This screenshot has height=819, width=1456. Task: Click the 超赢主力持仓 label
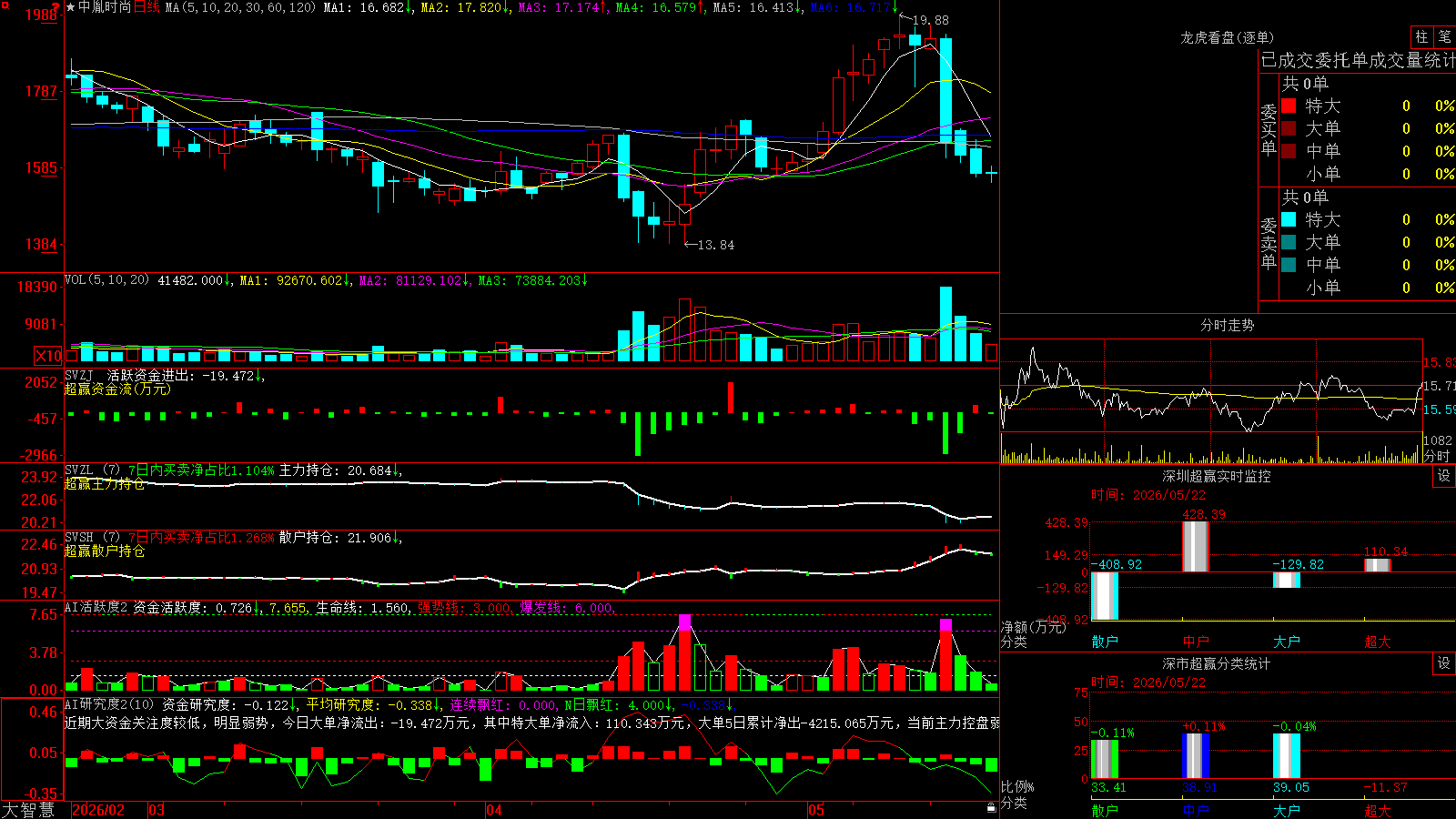(x=105, y=483)
